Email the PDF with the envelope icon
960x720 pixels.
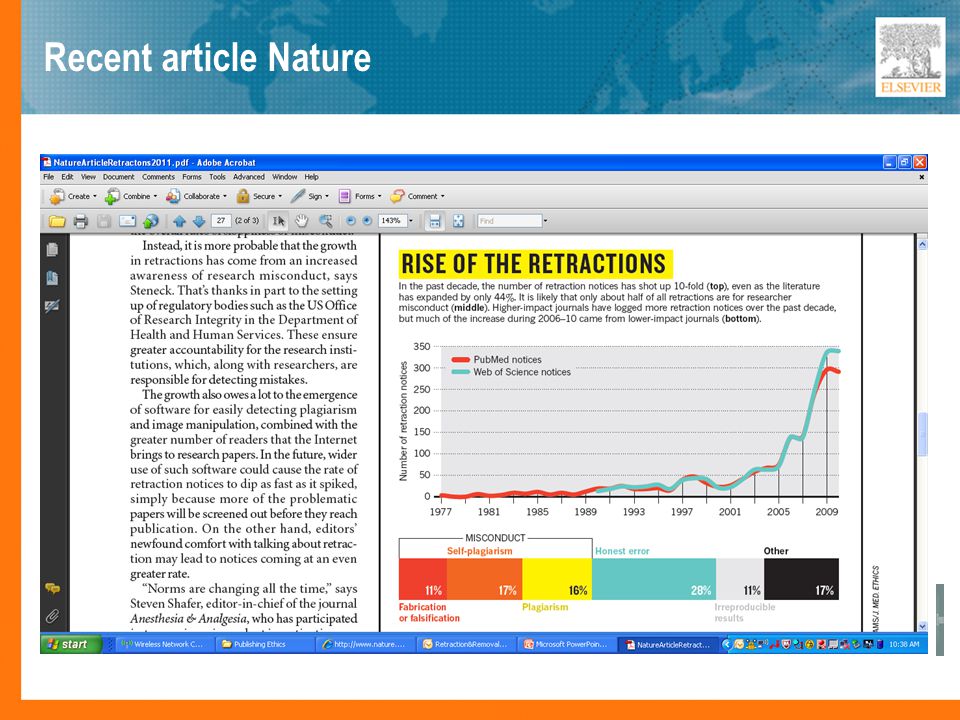click(127, 221)
